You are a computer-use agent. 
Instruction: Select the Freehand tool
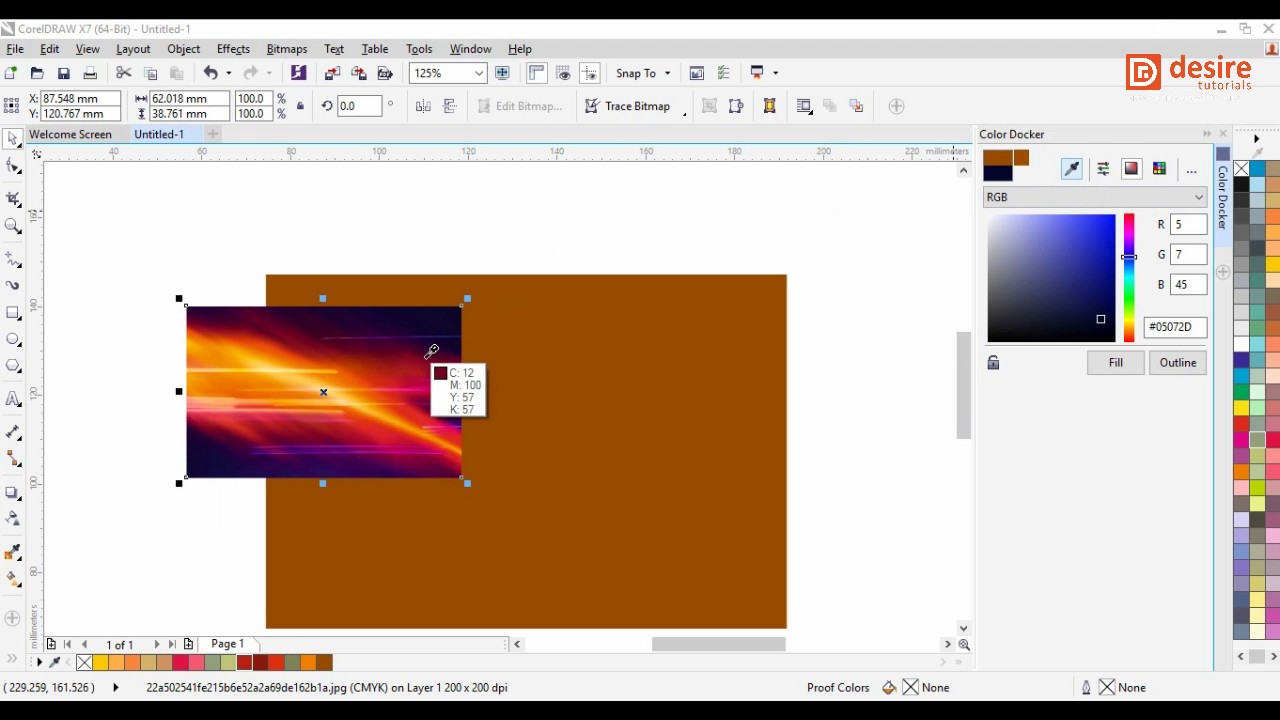point(13,258)
